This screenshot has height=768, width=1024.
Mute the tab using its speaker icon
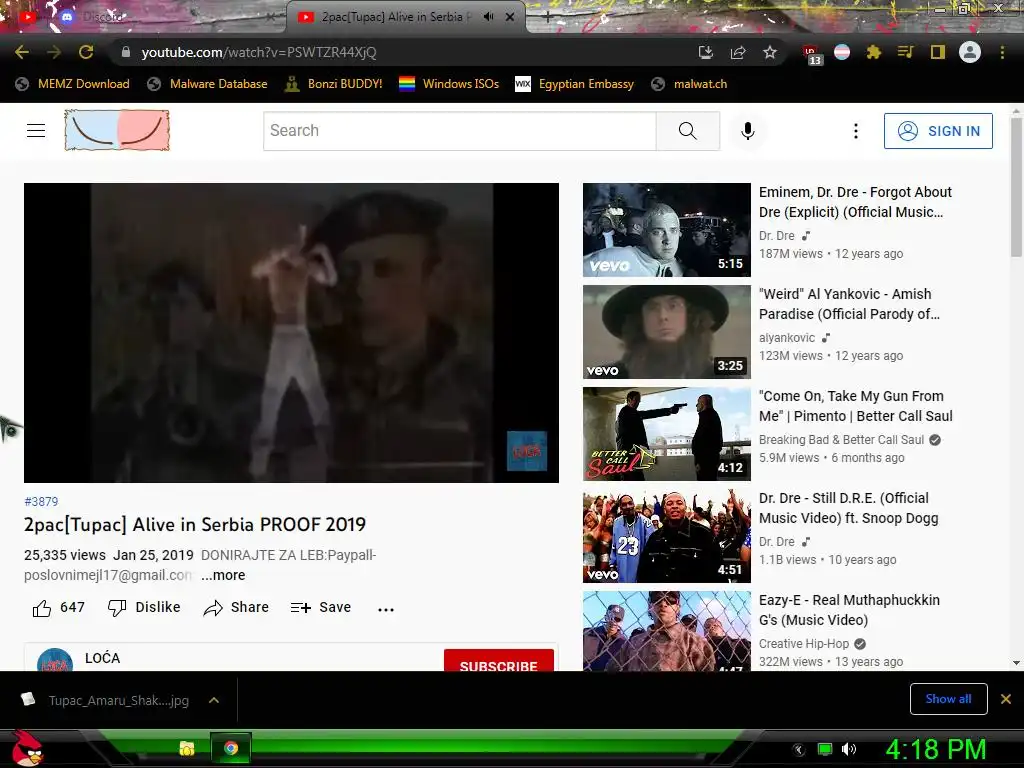pyautogui.click(x=488, y=16)
